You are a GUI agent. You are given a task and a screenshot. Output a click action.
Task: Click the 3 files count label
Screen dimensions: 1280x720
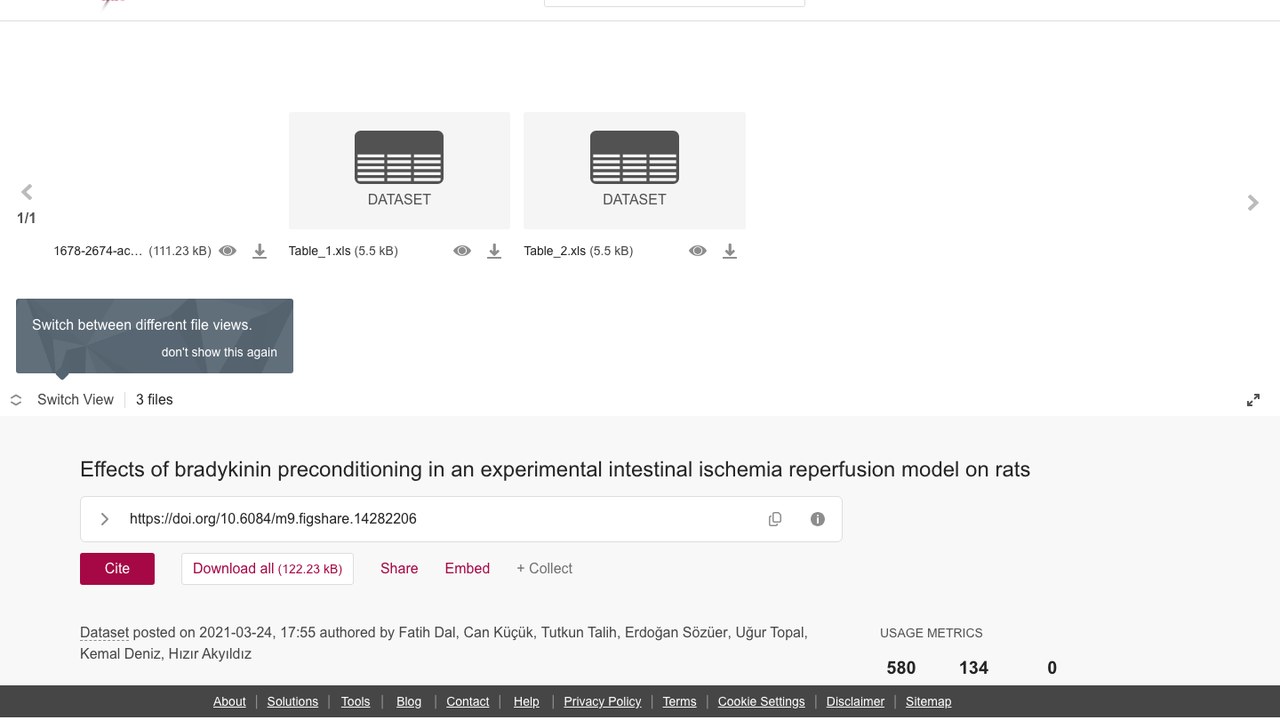(154, 400)
